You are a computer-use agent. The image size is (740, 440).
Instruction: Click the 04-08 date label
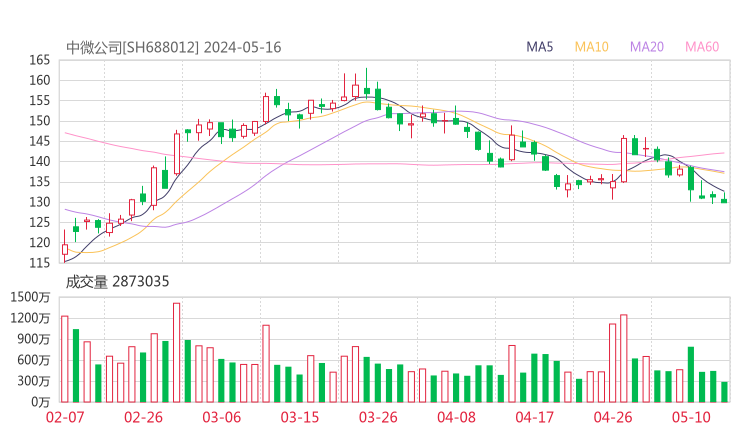(456, 417)
